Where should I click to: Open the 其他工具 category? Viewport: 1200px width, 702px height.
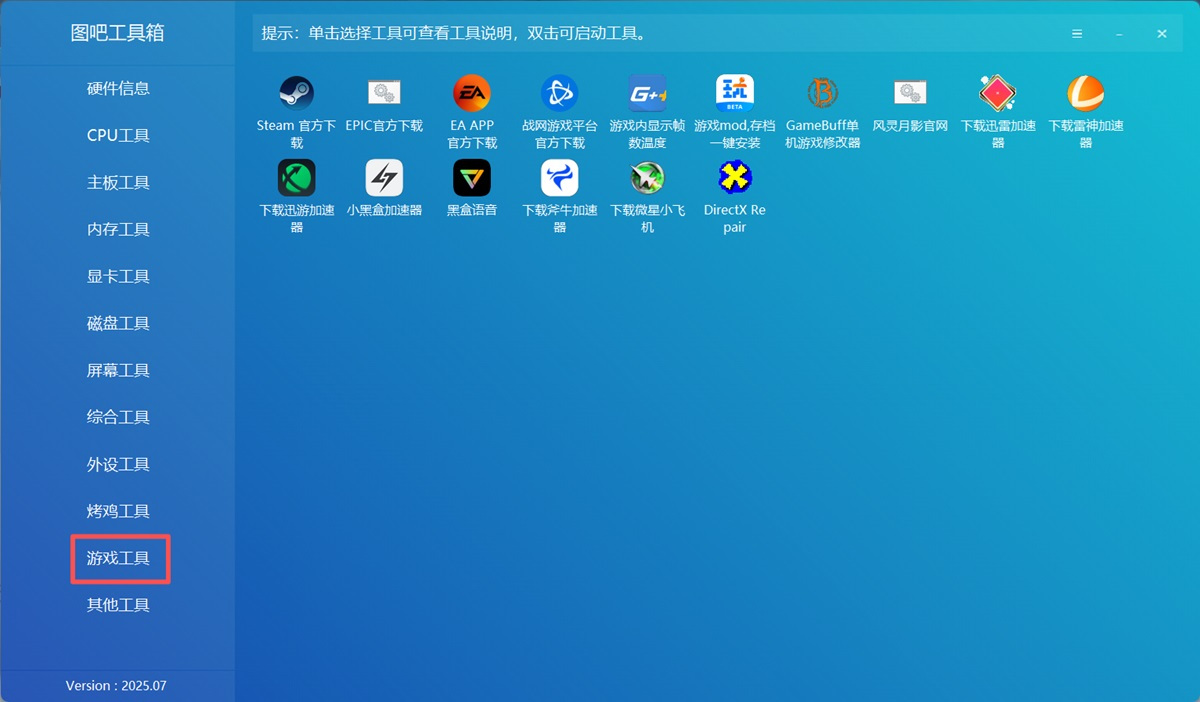click(118, 604)
